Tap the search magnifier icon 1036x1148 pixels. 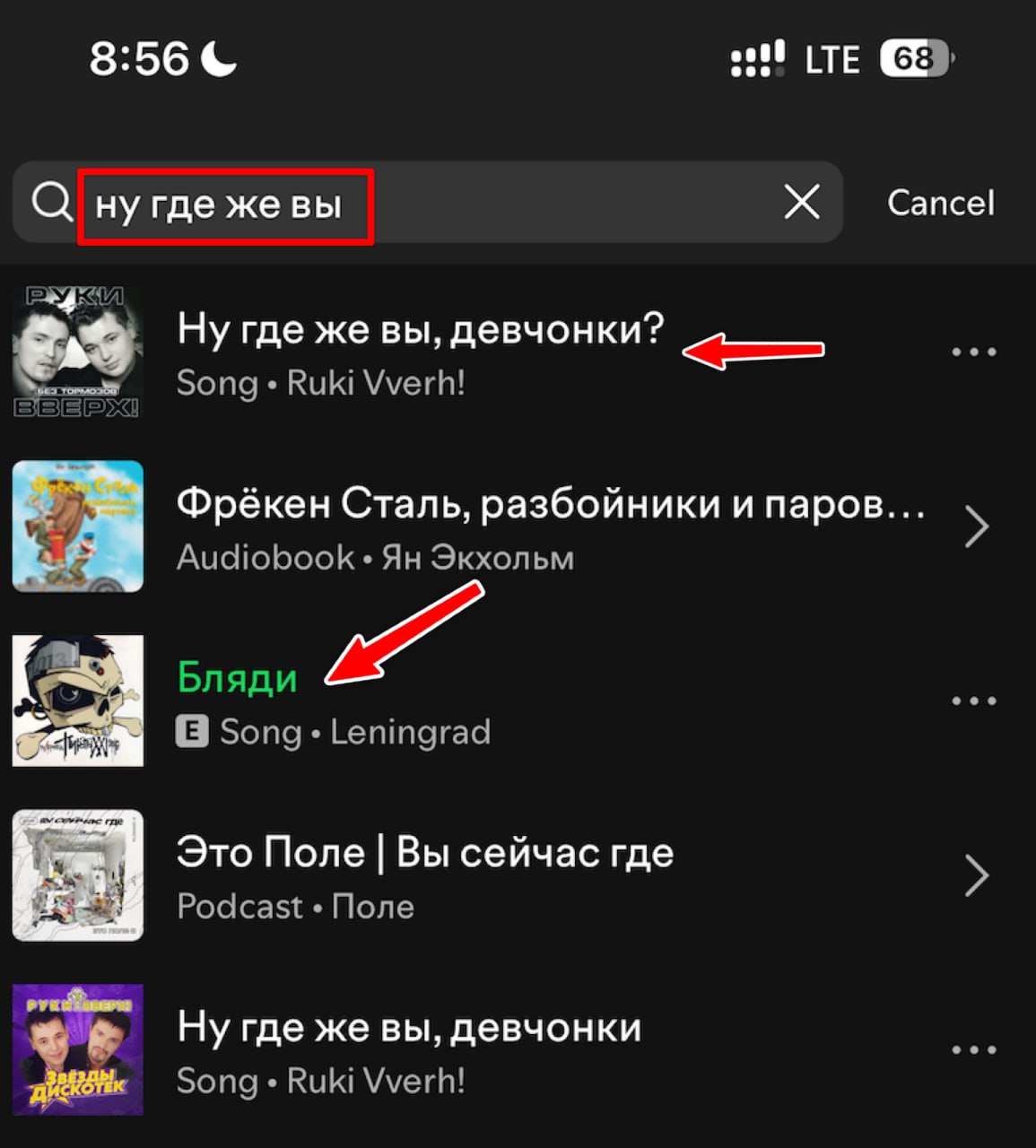(52, 202)
